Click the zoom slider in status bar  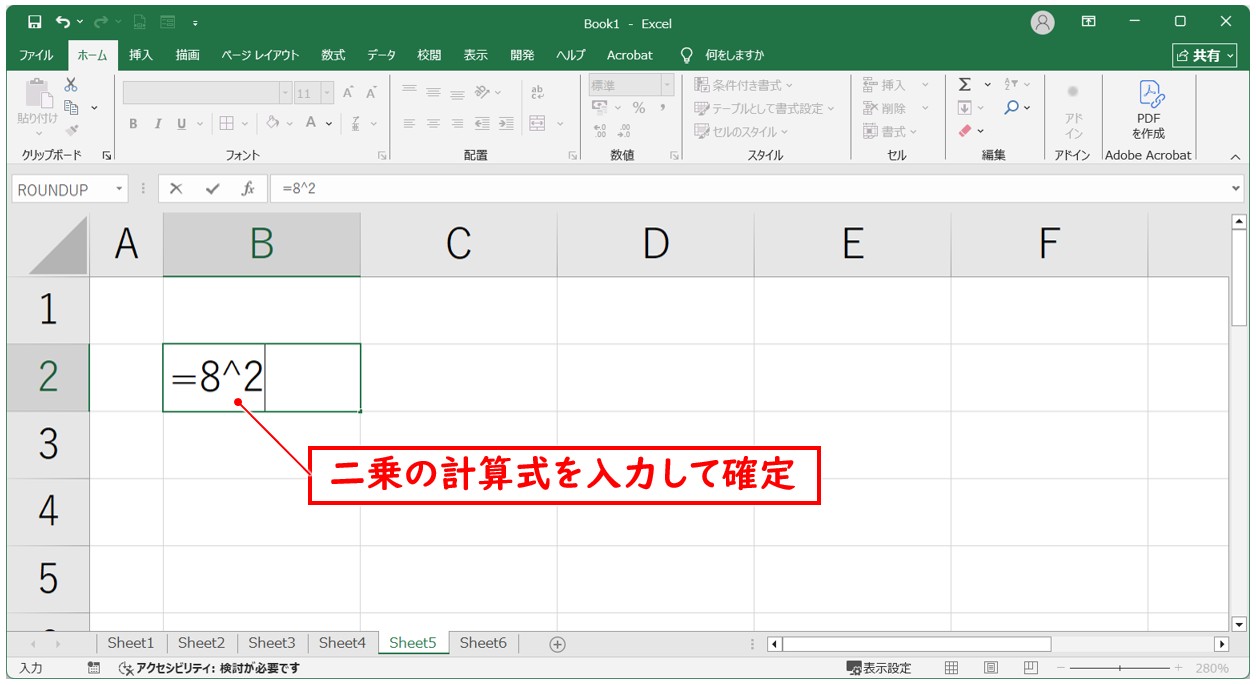pyautogui.click(x=1120, y=668)
